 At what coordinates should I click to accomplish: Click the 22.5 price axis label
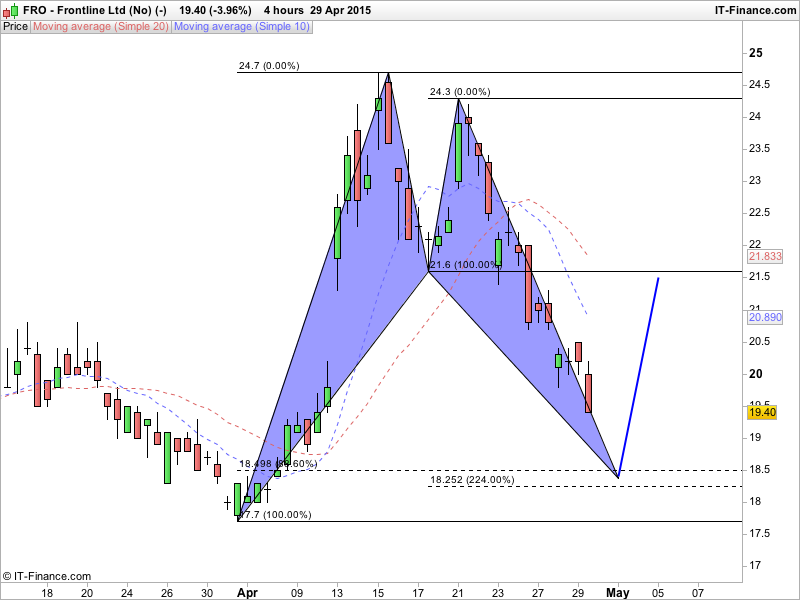coord(759,213)
